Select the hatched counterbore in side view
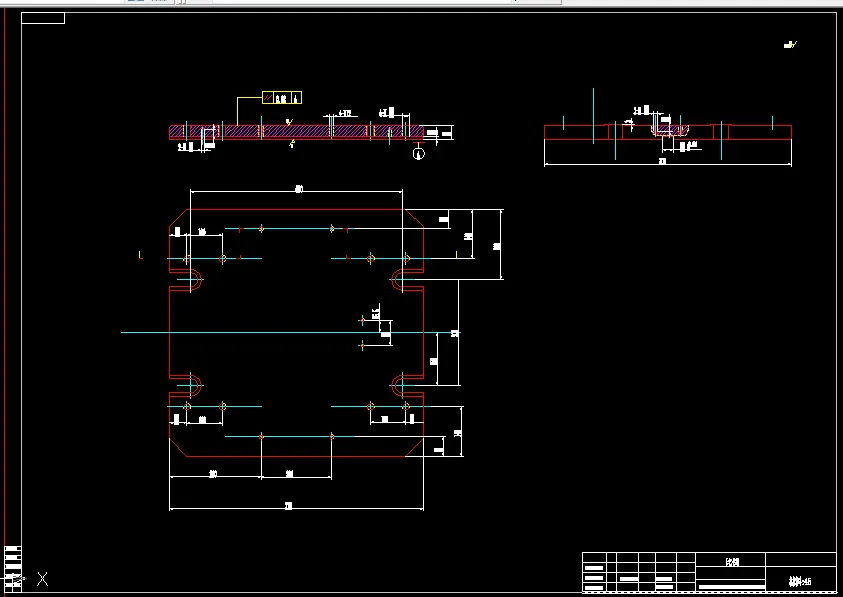 click(670, 130)
